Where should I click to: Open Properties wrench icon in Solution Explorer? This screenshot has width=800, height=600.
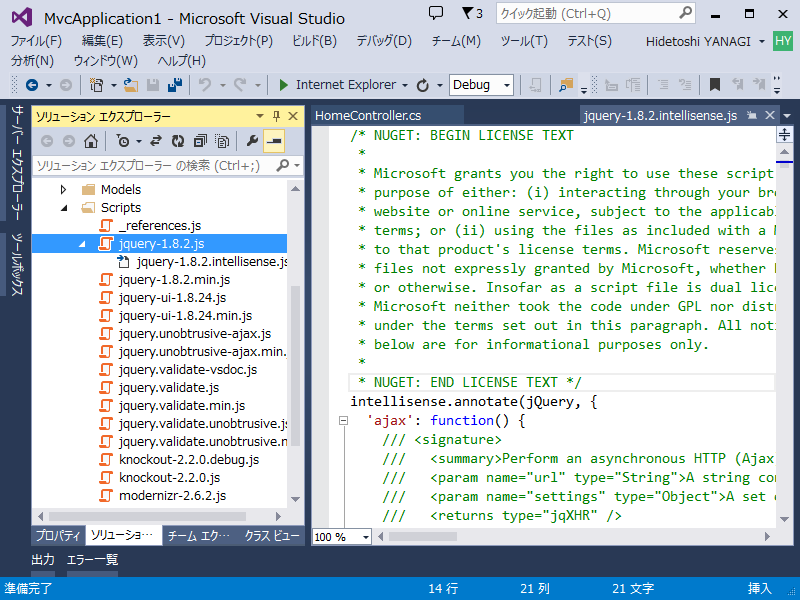pyautogui.click(x=252, y=141)
